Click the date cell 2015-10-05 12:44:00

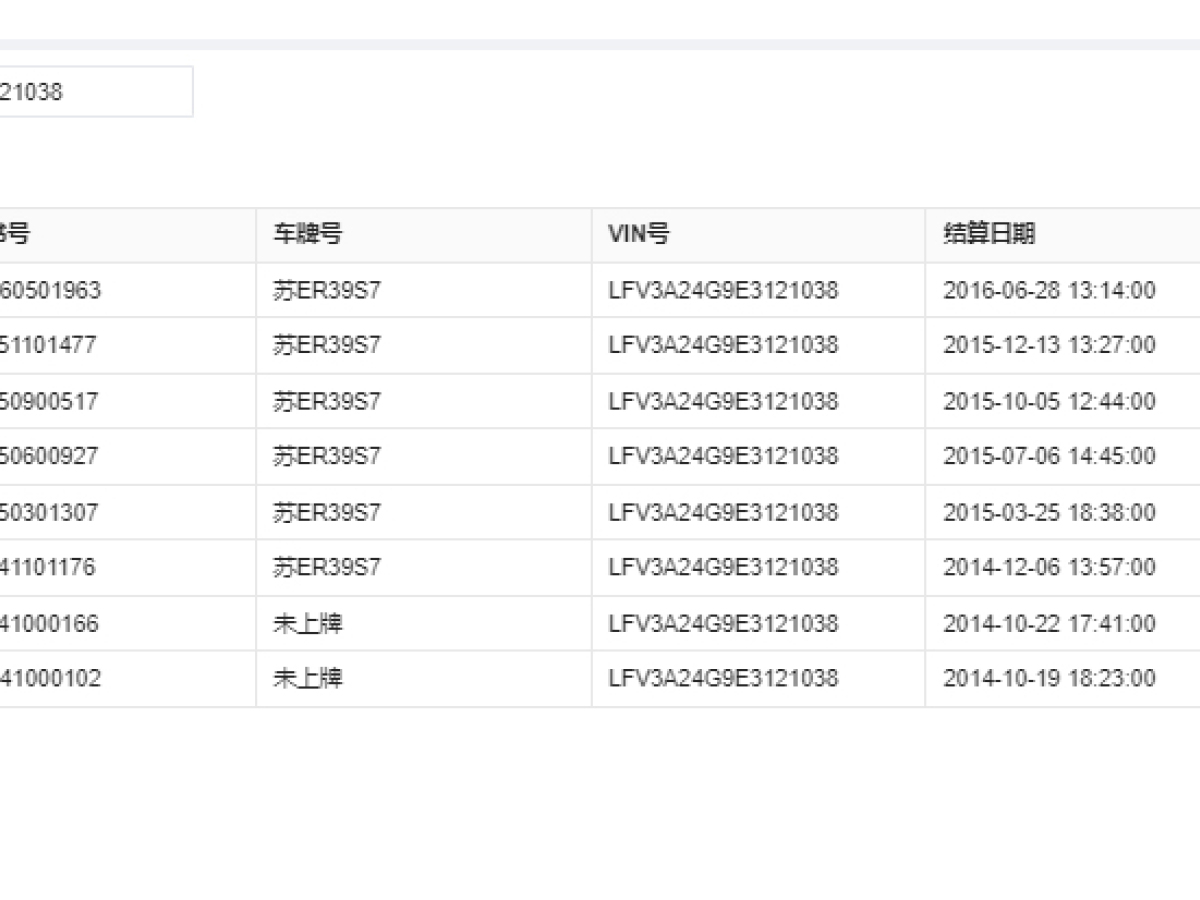1049,401
